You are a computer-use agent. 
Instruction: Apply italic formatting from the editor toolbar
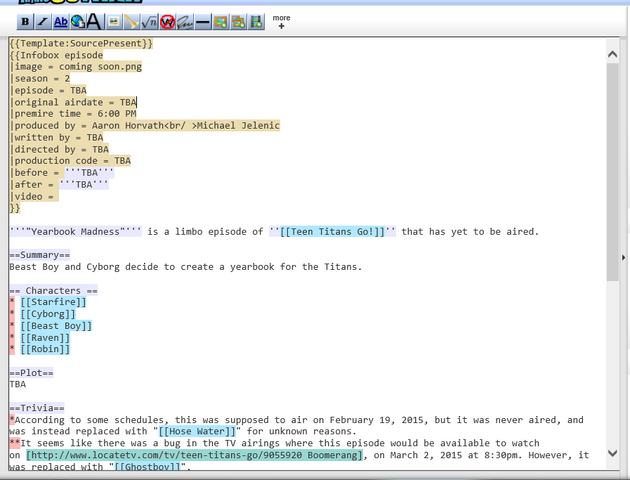[x=43, y=22]
